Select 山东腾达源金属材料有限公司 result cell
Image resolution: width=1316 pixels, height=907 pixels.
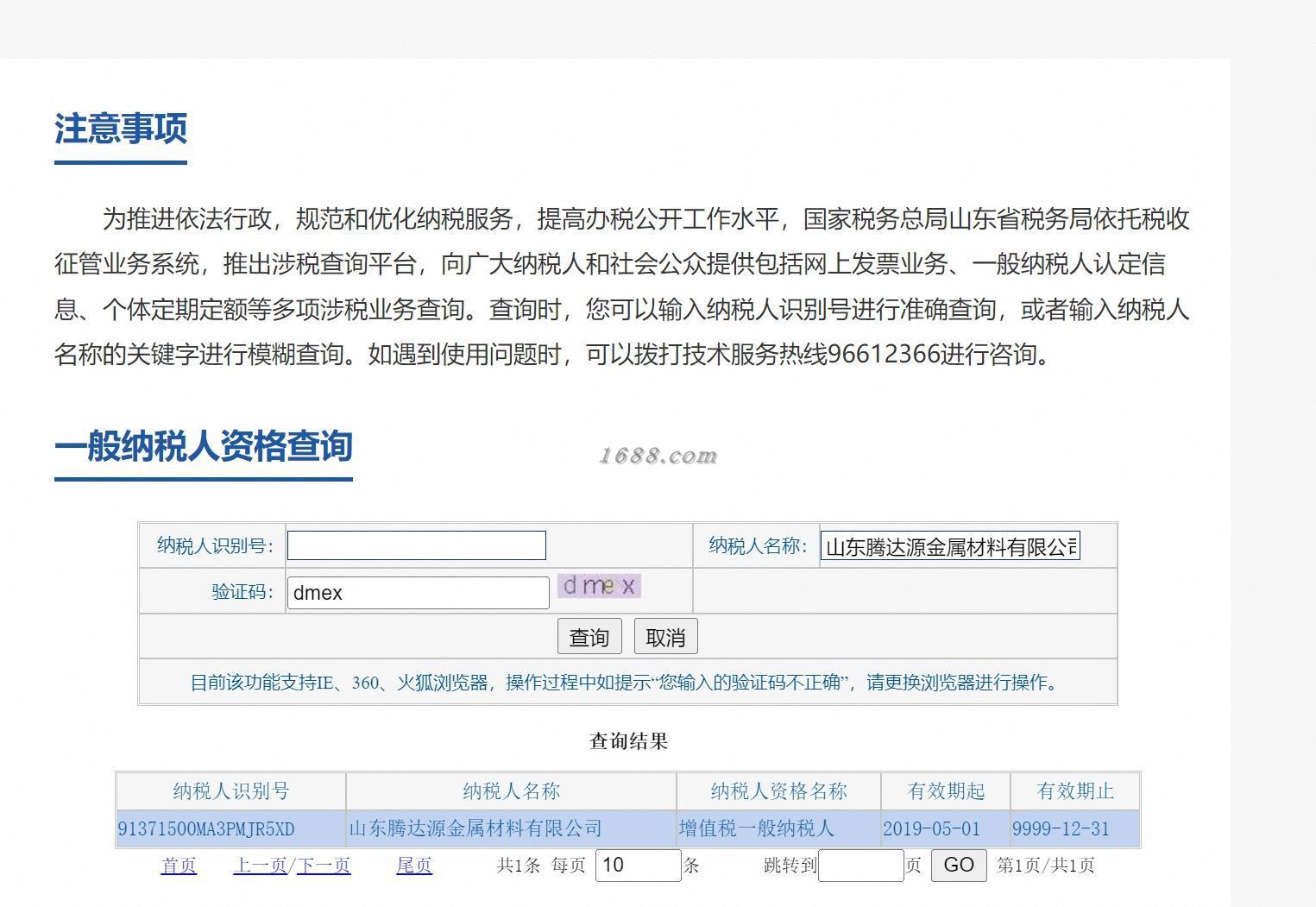coord(511,829)
